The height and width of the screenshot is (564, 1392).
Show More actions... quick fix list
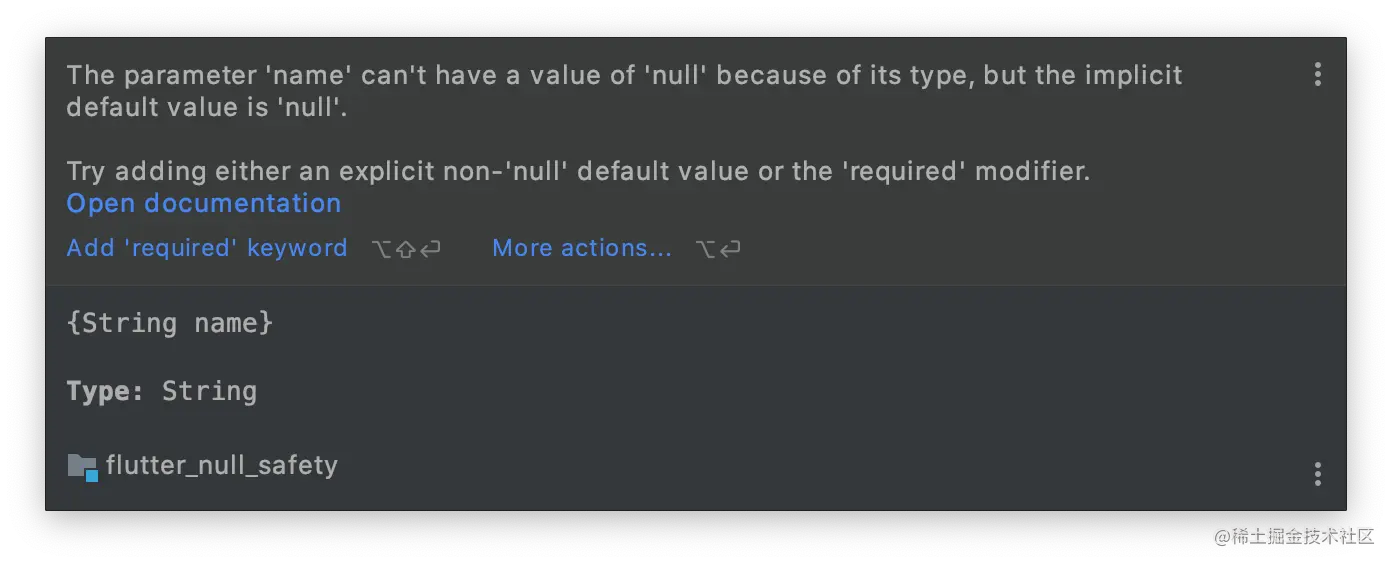[582, 248]
